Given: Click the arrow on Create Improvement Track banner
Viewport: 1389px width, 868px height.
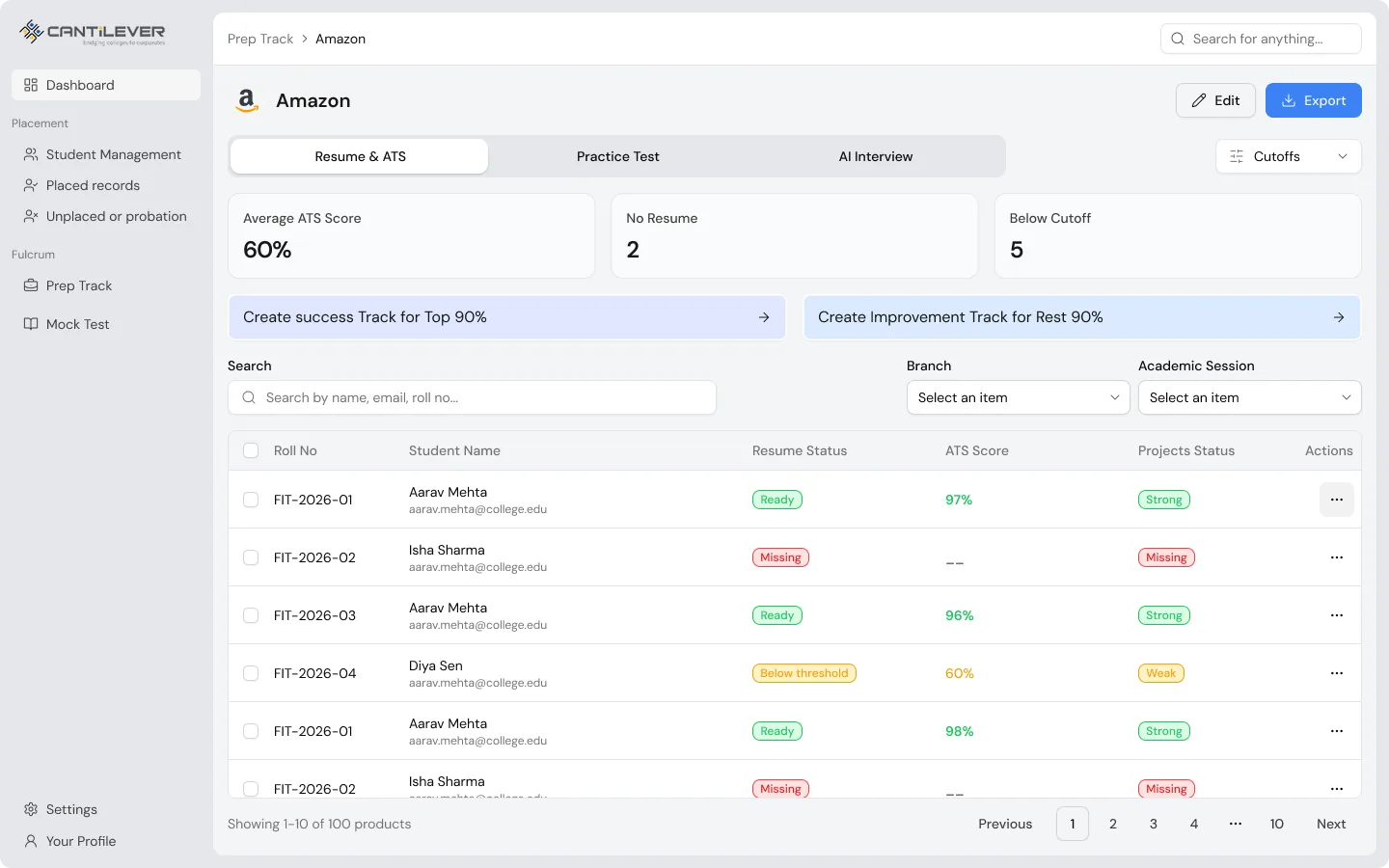Looking at the screenshot, I should click(x=1339, y=317).
